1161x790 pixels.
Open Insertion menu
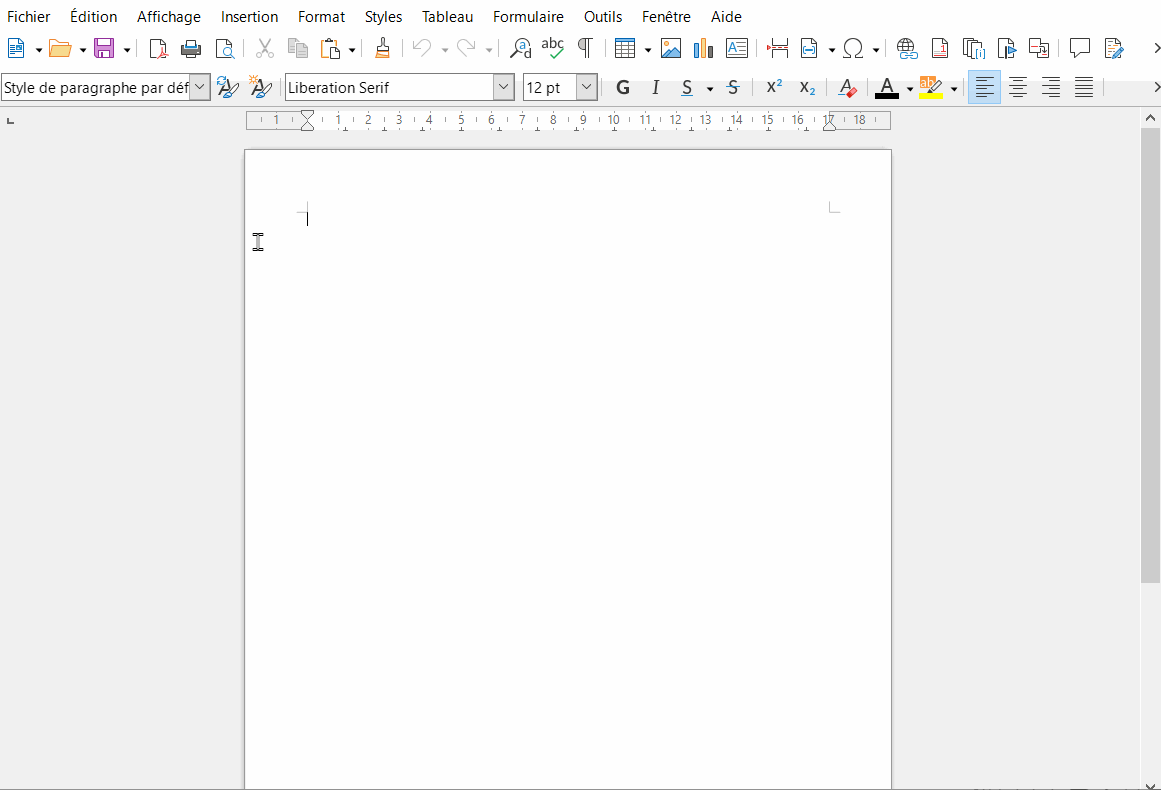coord(250,16)
